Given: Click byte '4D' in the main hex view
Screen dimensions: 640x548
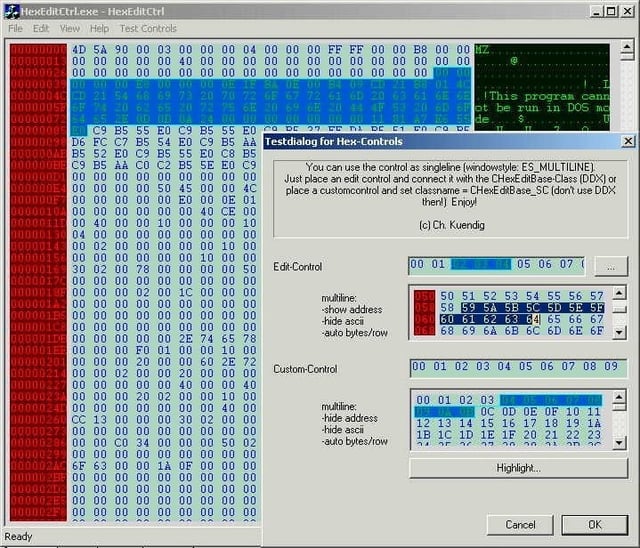Looking at the screenshot, I should [79, 50].
